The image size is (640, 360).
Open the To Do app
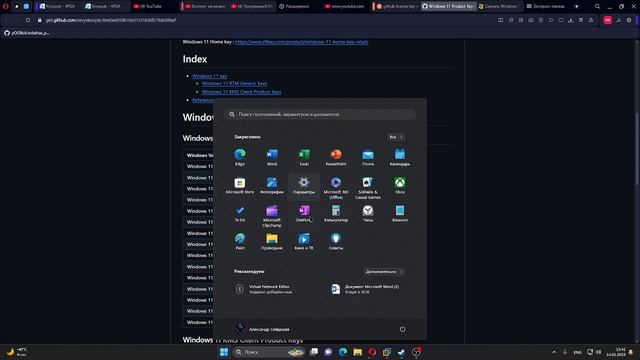click(240, 213)
